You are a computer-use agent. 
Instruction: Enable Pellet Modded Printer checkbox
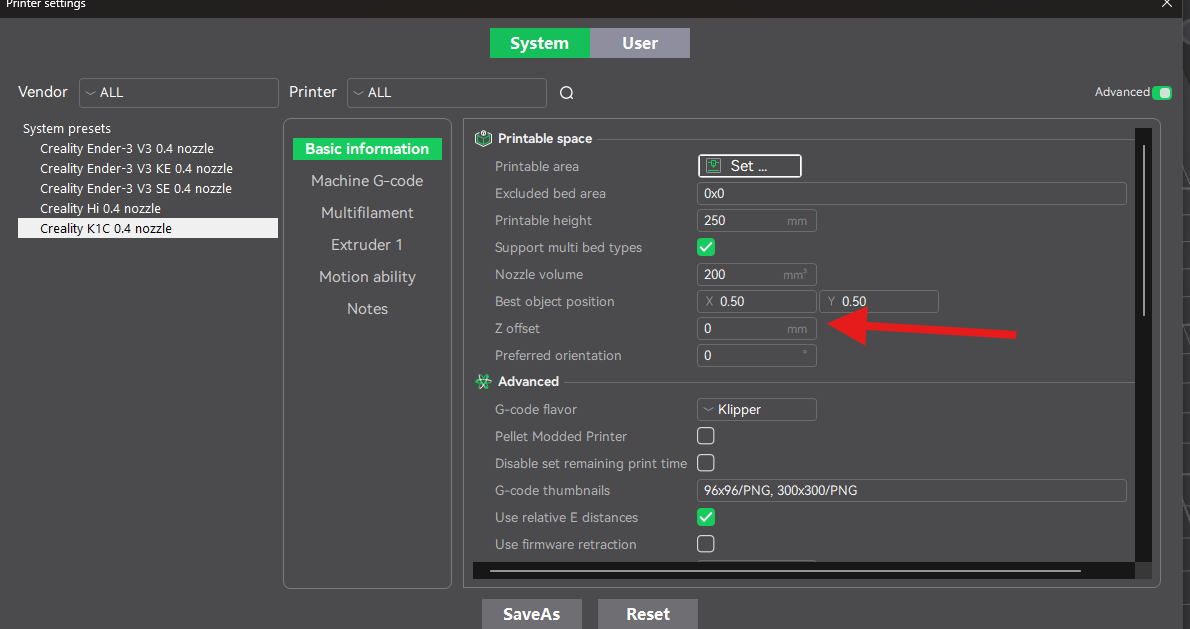pos(706,436)
